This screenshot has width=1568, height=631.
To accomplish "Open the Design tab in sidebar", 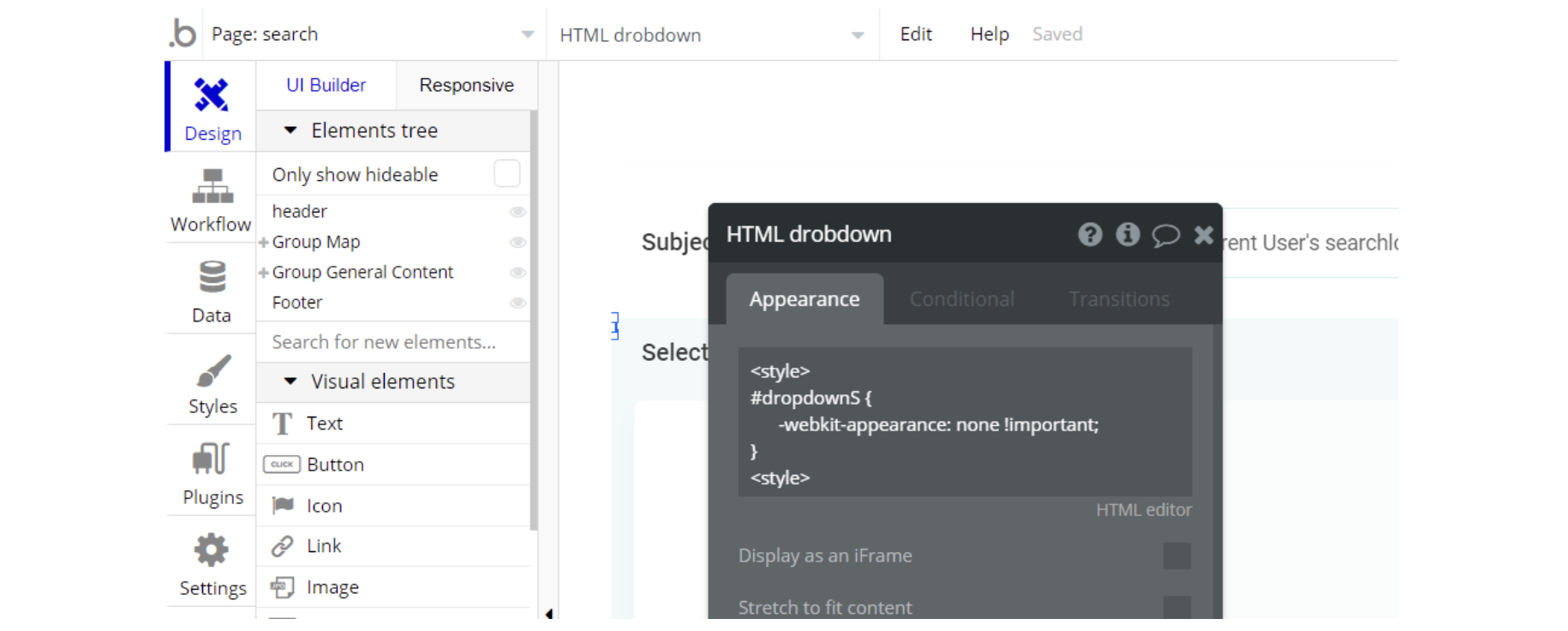I will click(x=212, y=108).
